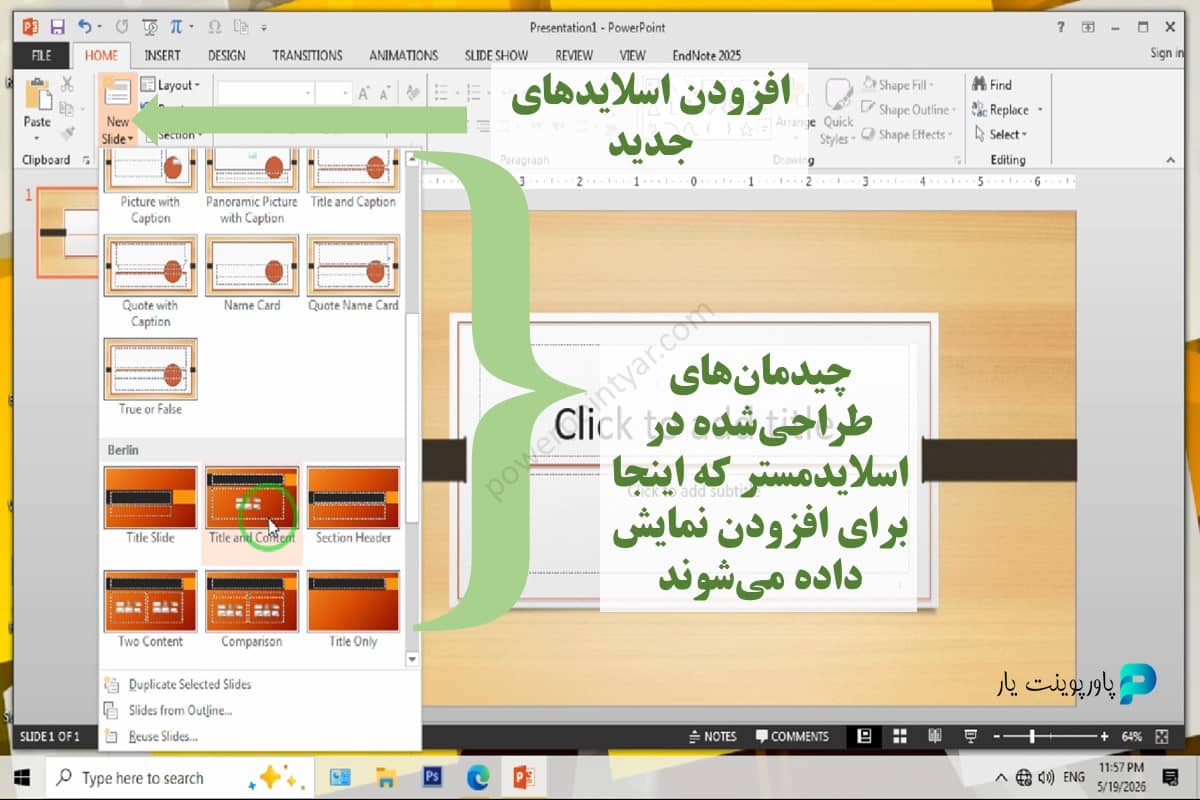
Task: Select the Berlin Comparison layout
Action: click(252, 609)
